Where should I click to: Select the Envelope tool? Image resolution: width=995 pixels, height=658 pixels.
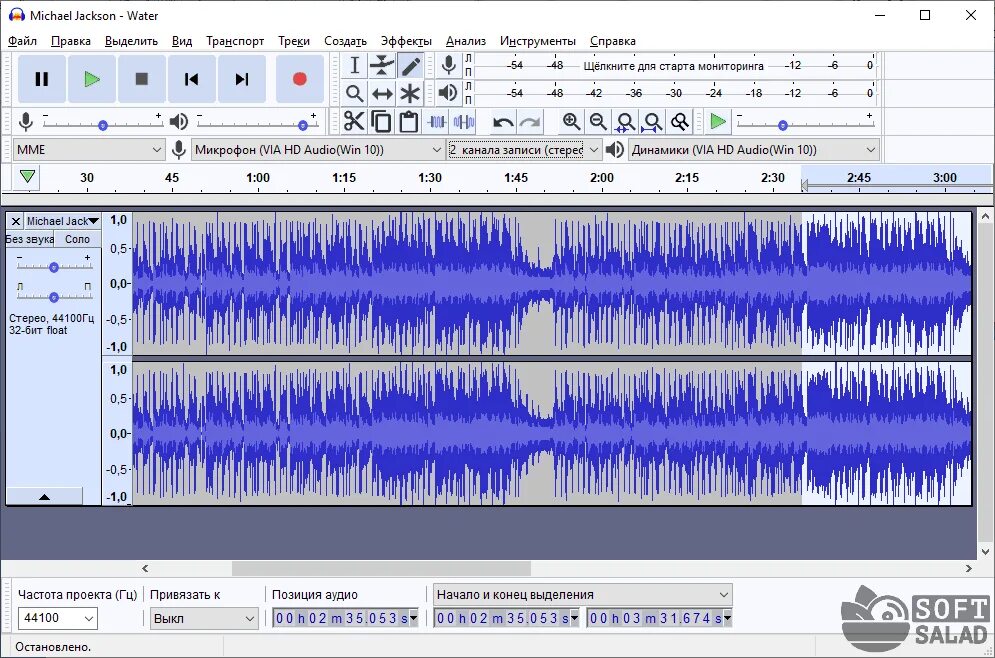382,65
